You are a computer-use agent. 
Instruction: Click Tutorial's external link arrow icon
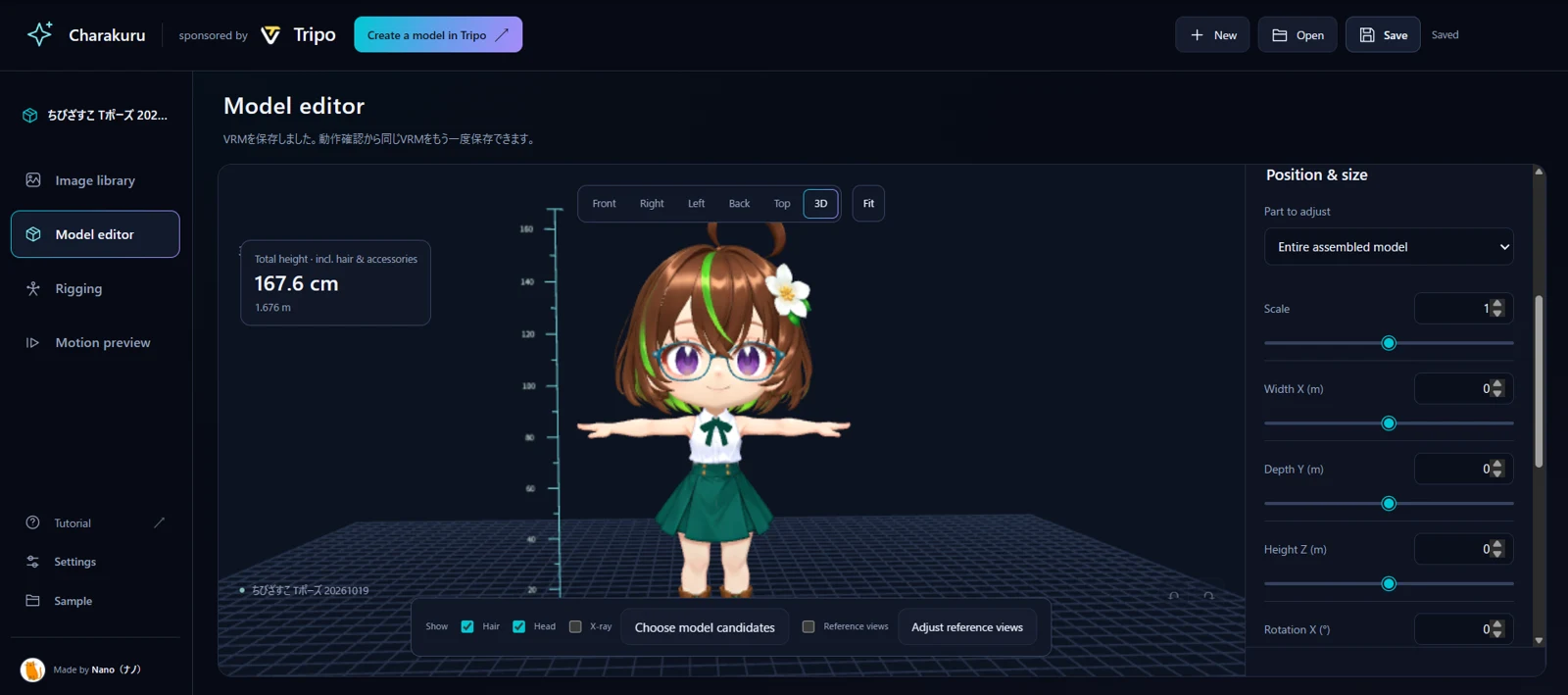click(x=159, y=522)
